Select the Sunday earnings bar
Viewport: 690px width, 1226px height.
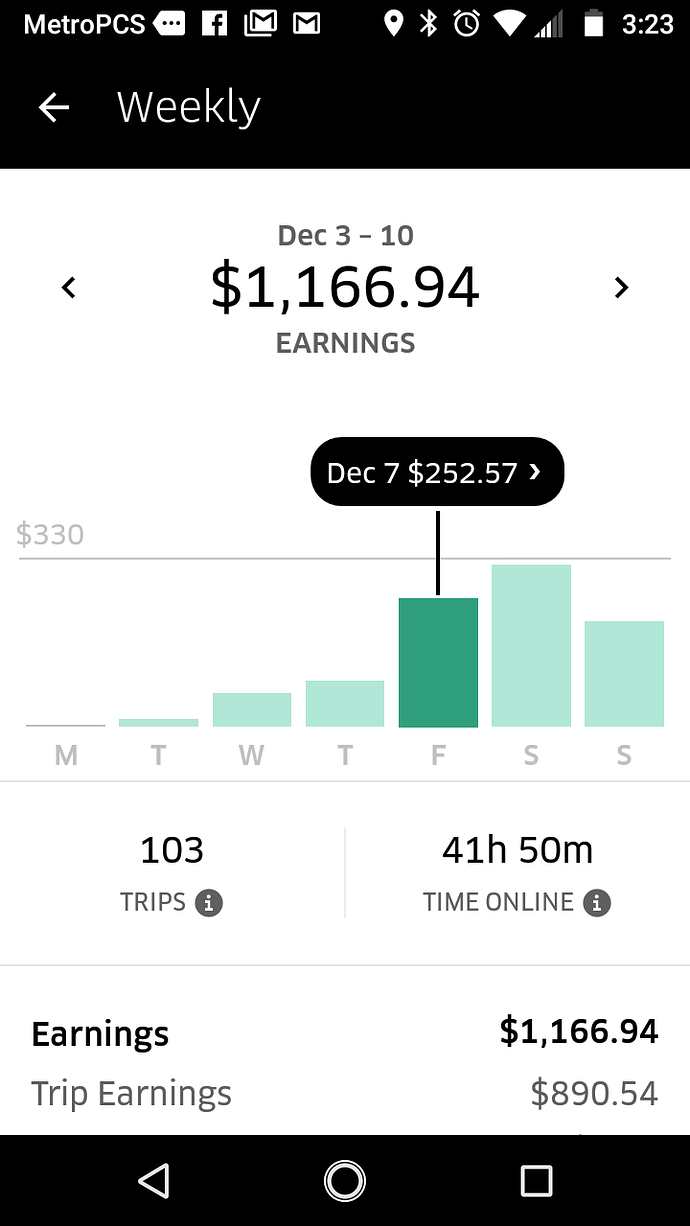624,673
